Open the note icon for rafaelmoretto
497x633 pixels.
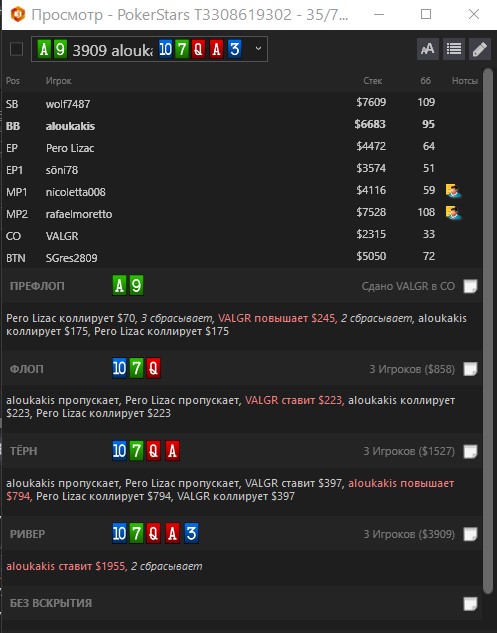pos(453,212)
